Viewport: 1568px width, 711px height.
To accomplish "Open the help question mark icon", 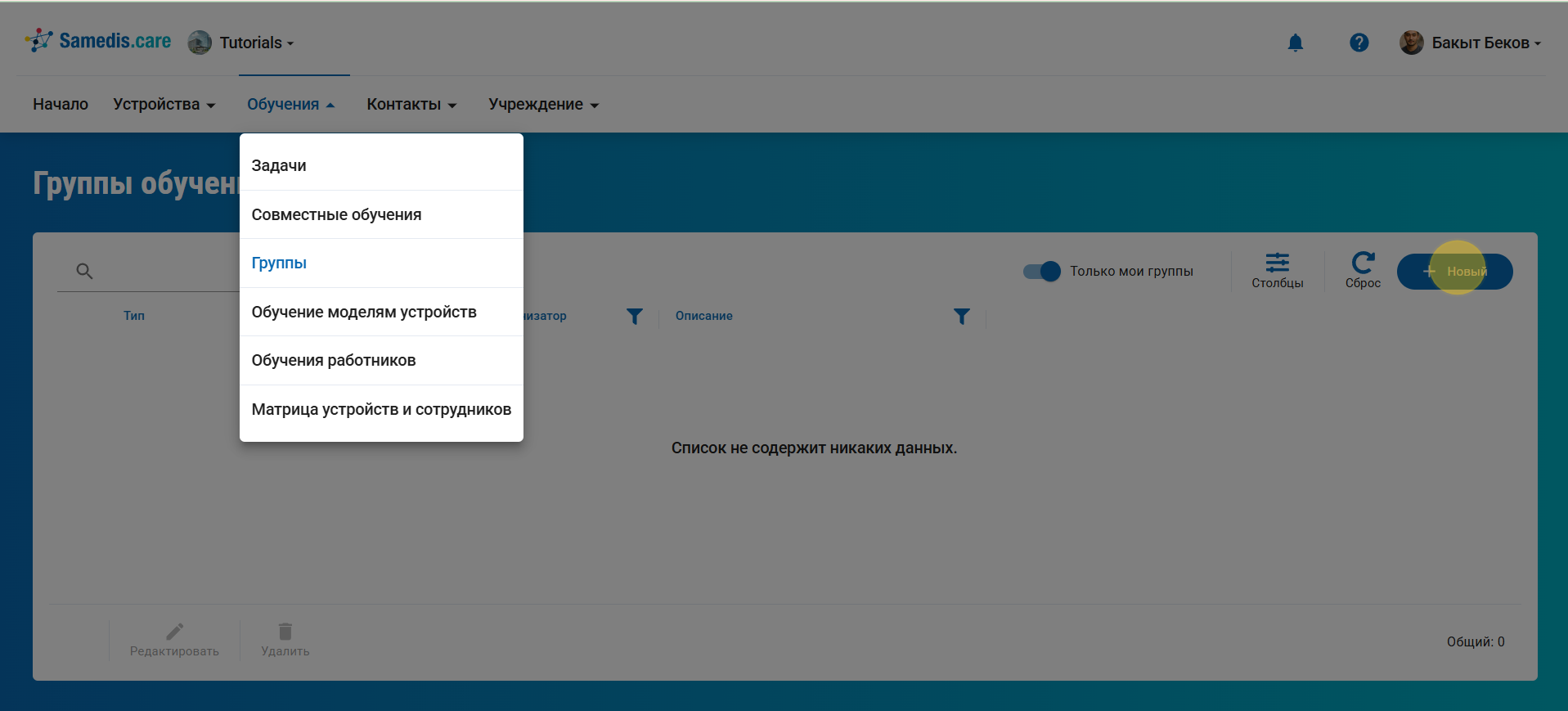I will pos(1359,43).
